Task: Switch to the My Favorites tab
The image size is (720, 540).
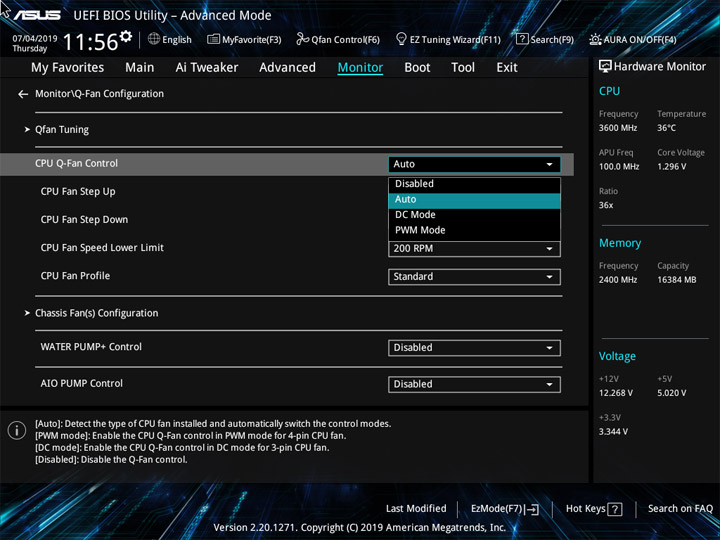Action: (68, 68)
